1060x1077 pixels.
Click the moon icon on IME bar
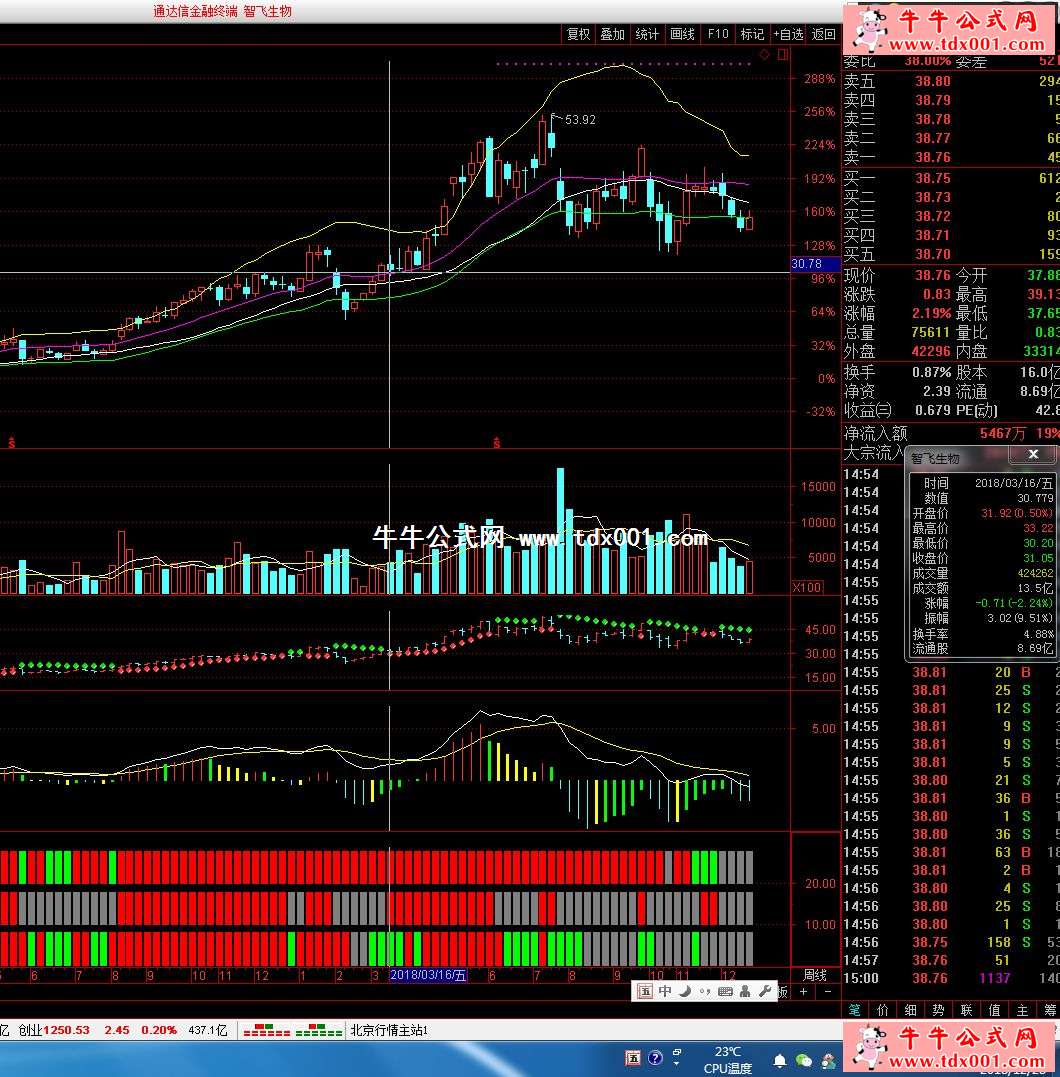click(x=685, y=991)
